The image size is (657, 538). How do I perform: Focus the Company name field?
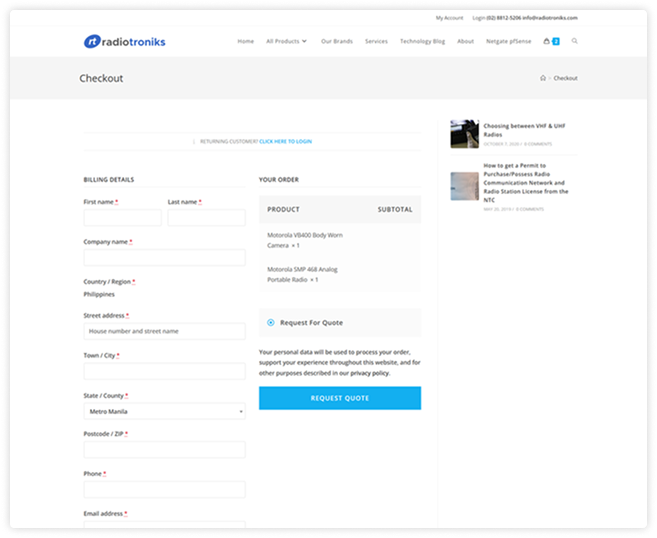(164, 258)
